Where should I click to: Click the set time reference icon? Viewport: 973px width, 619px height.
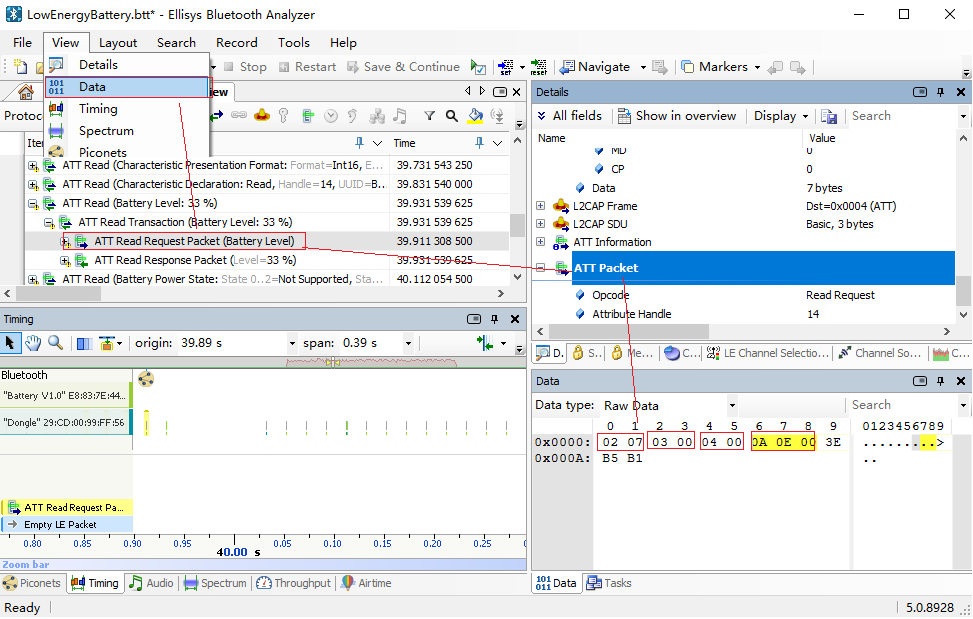pos(506,67)
